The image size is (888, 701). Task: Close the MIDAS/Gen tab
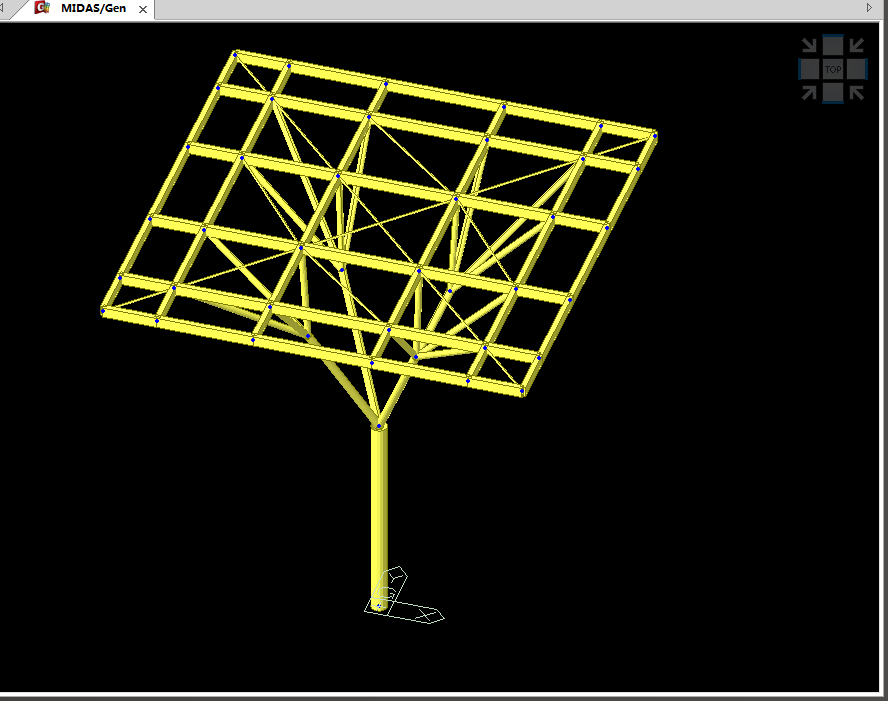pos(143,10)
